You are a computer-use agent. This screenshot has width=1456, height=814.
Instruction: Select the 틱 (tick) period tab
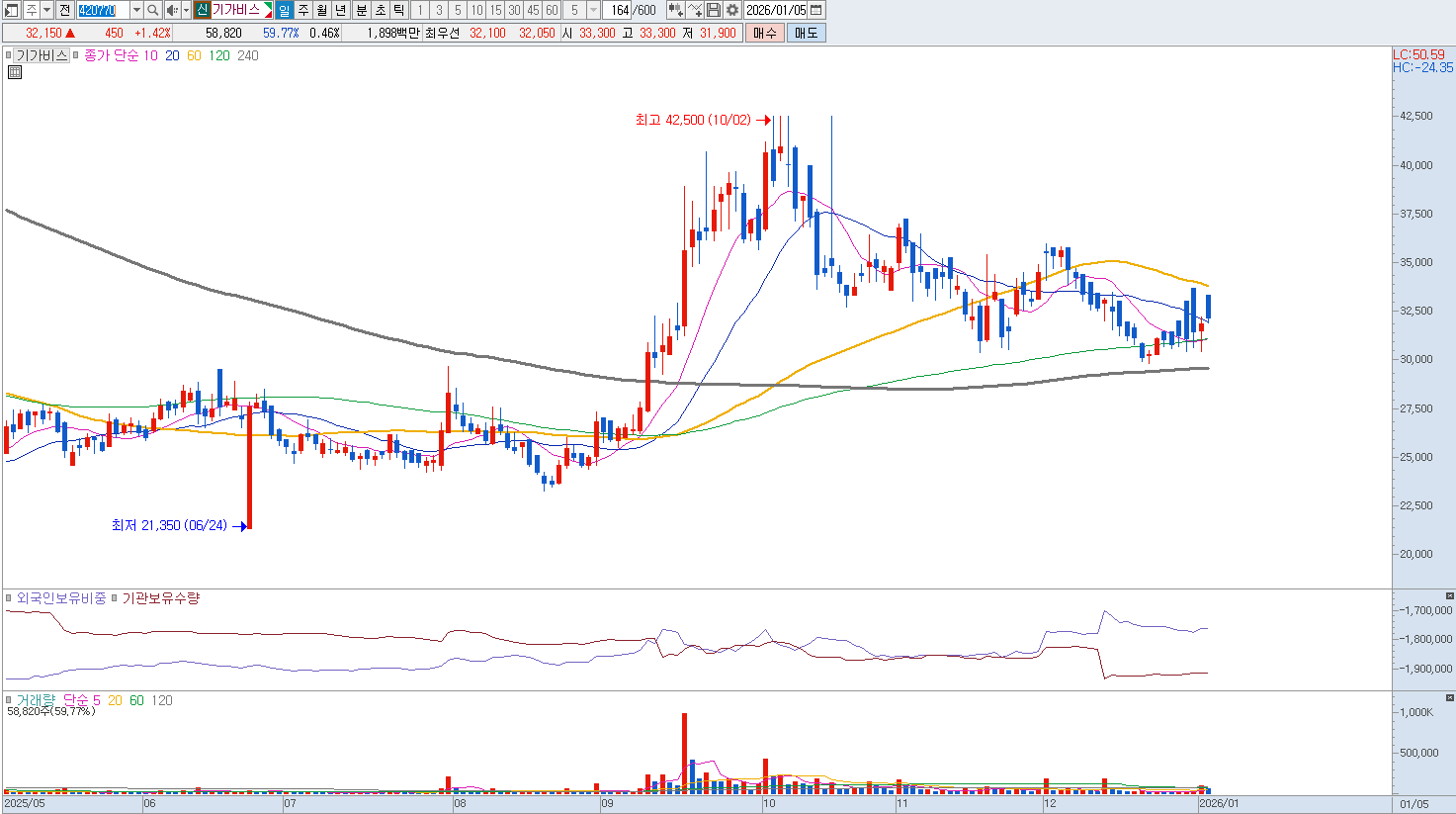click(398, 10)
